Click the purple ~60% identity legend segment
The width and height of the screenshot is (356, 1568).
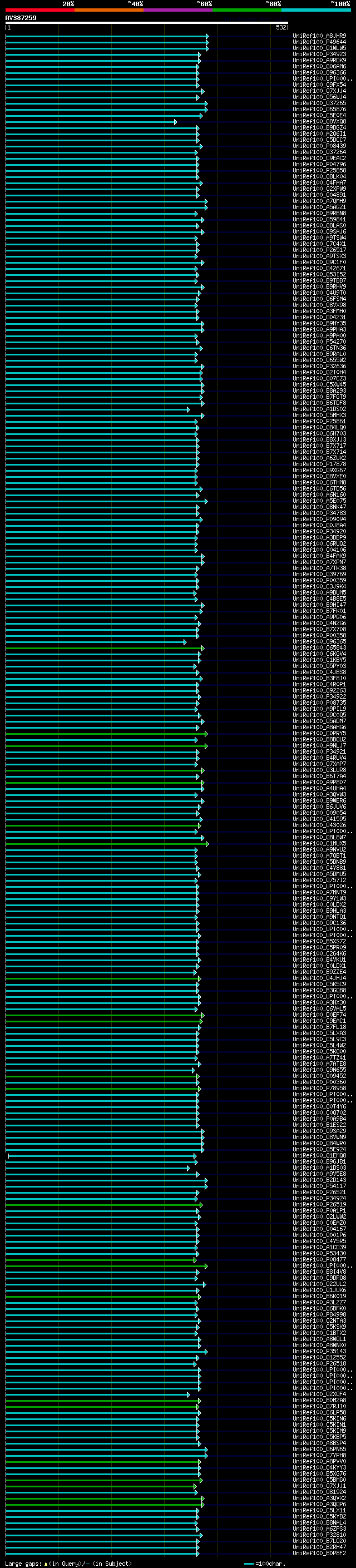tap(179, 10)
